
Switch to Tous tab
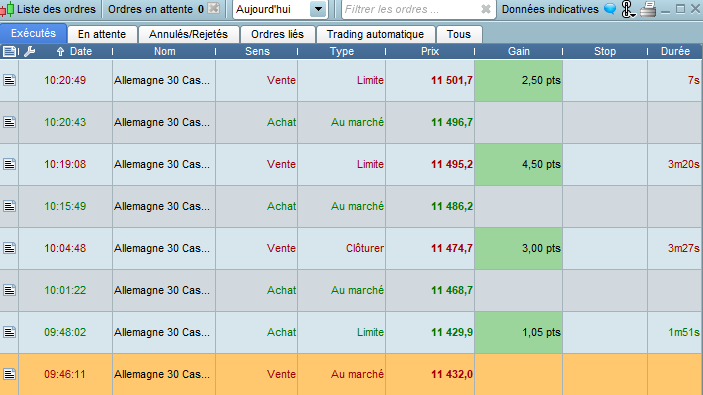click(x=459, y=35)
